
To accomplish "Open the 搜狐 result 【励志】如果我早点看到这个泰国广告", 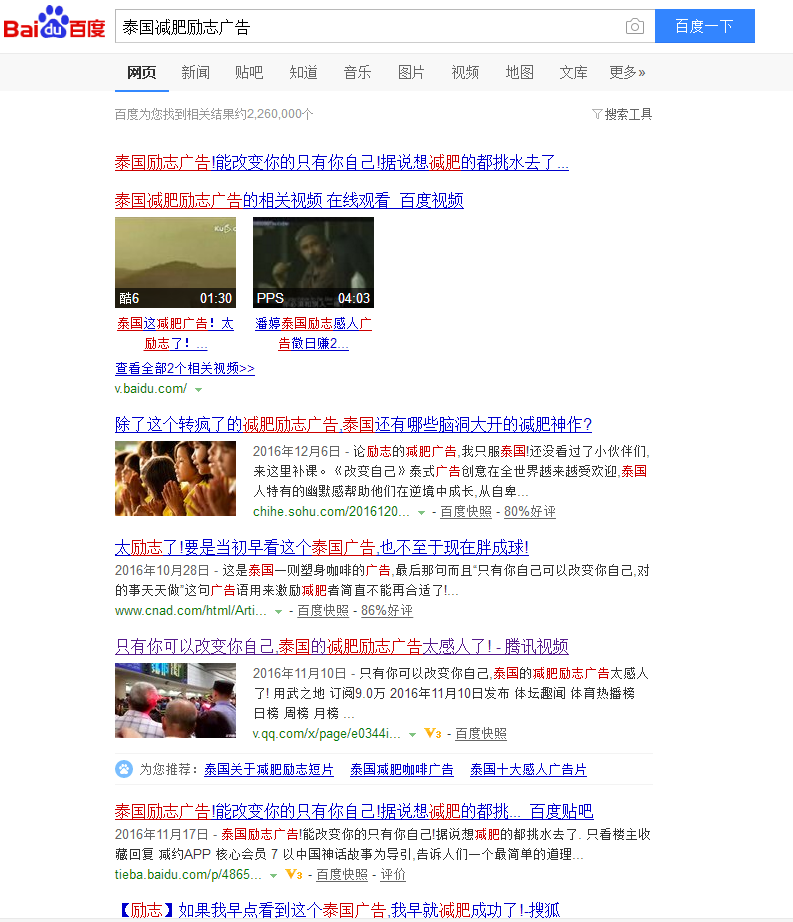I will pos(340,910).
